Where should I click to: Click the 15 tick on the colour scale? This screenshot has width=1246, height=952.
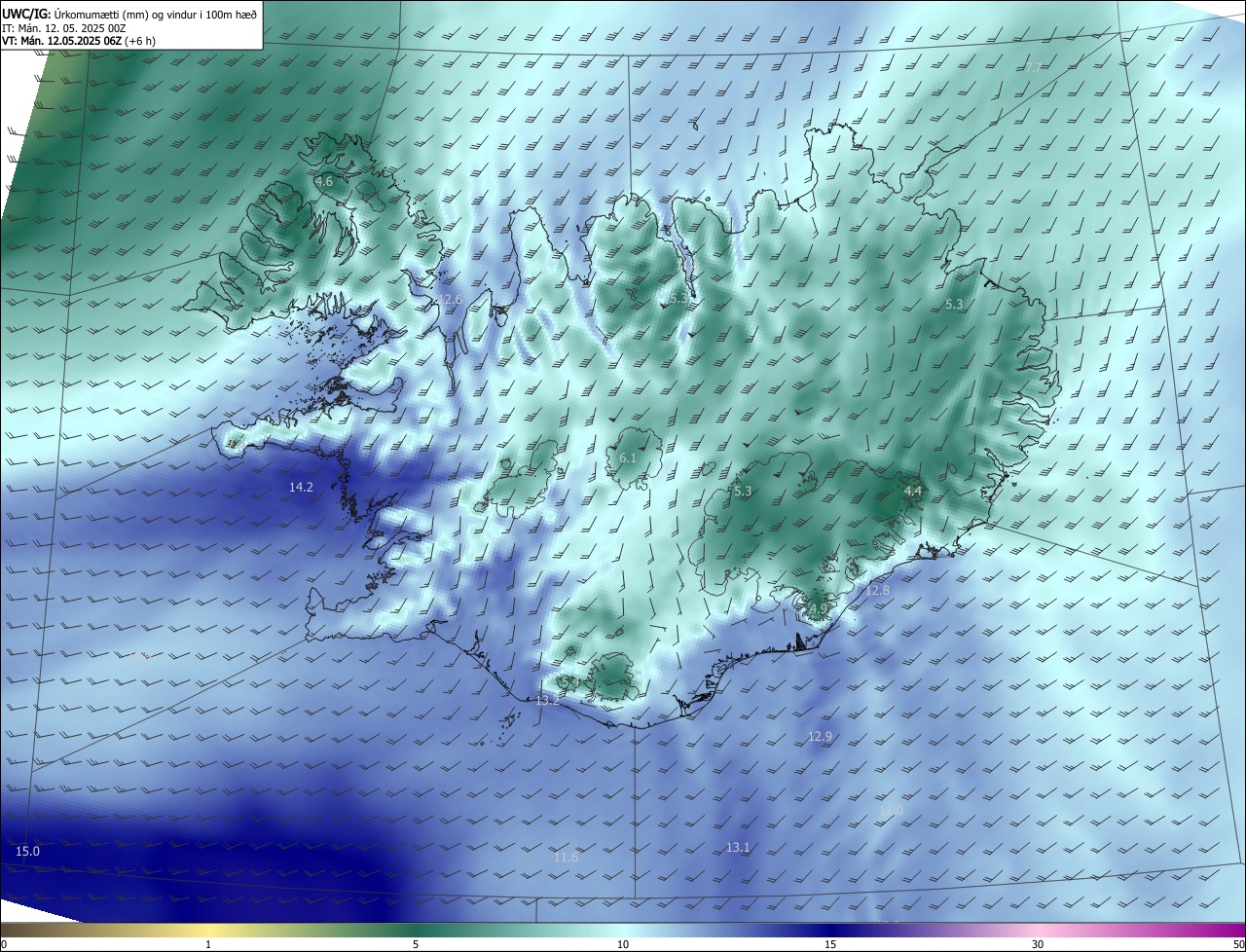(830, 944)
